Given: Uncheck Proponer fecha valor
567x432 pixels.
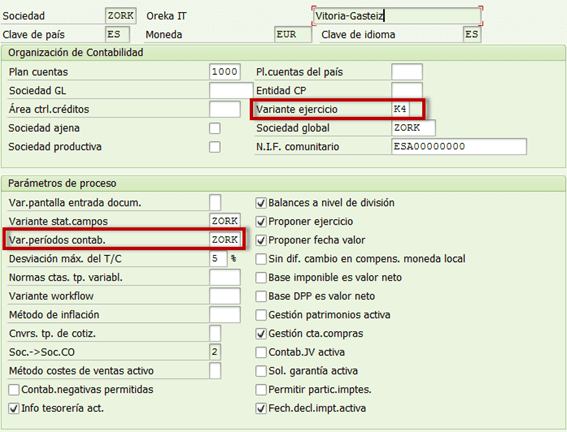Looking at the screenshot, I should tap(261, 240).
